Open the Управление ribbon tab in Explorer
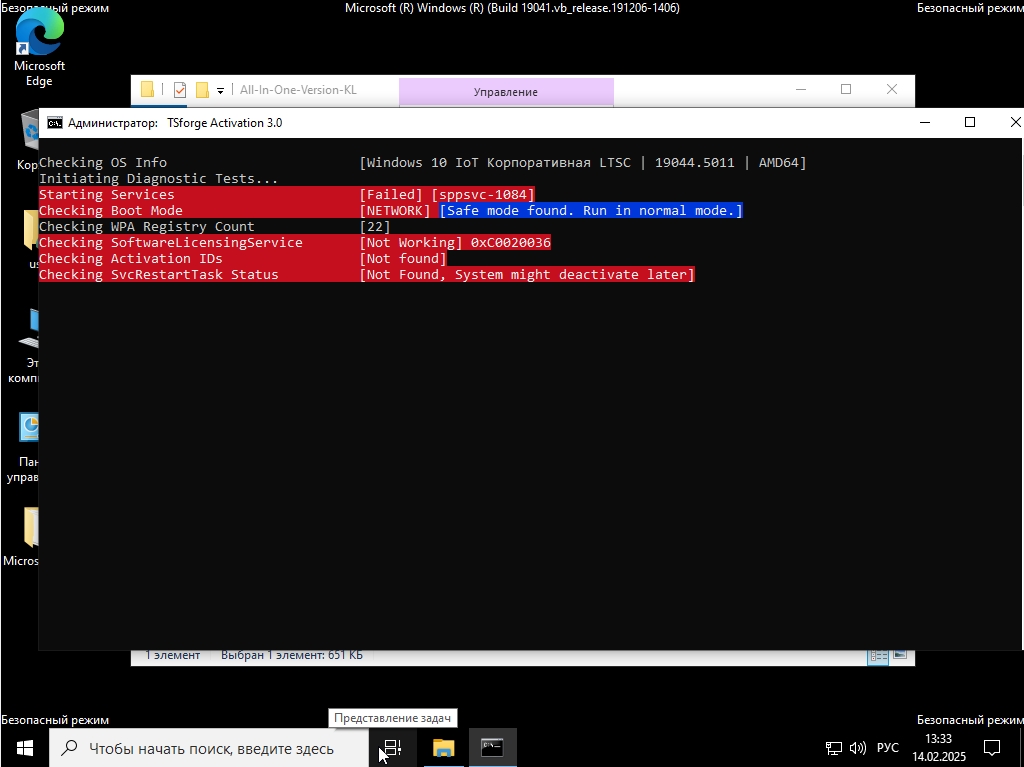The width and height of the screenshot is (1024, 767). [505, 92]
